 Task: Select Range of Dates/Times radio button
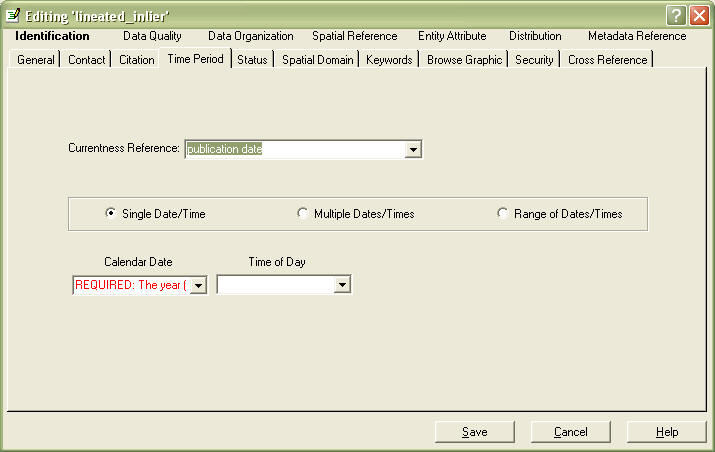[503, 214]
